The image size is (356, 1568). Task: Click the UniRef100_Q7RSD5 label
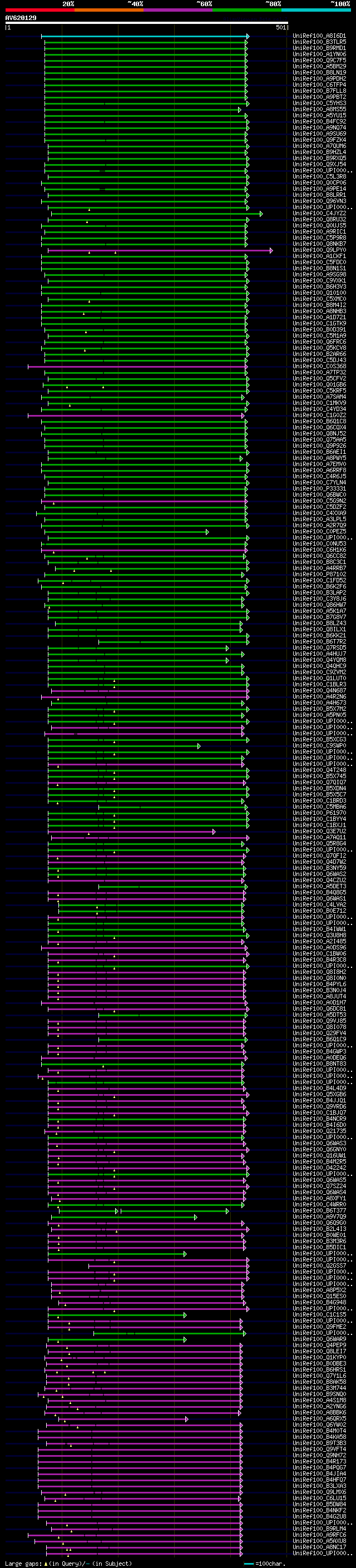(319, 647)
